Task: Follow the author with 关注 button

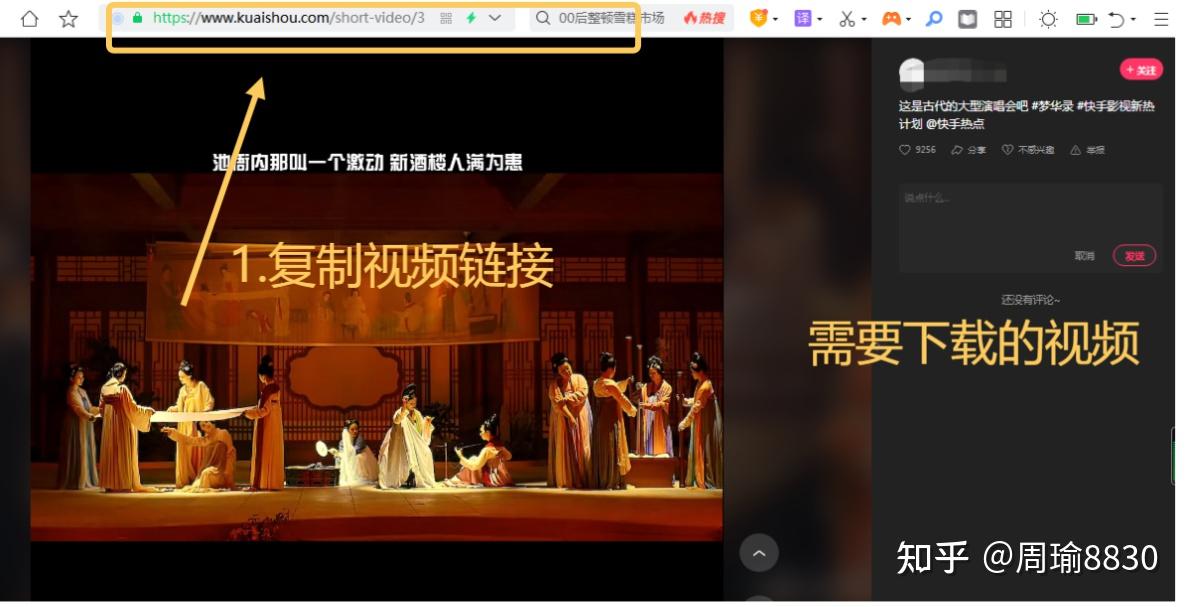Action: pos(1141,70)
